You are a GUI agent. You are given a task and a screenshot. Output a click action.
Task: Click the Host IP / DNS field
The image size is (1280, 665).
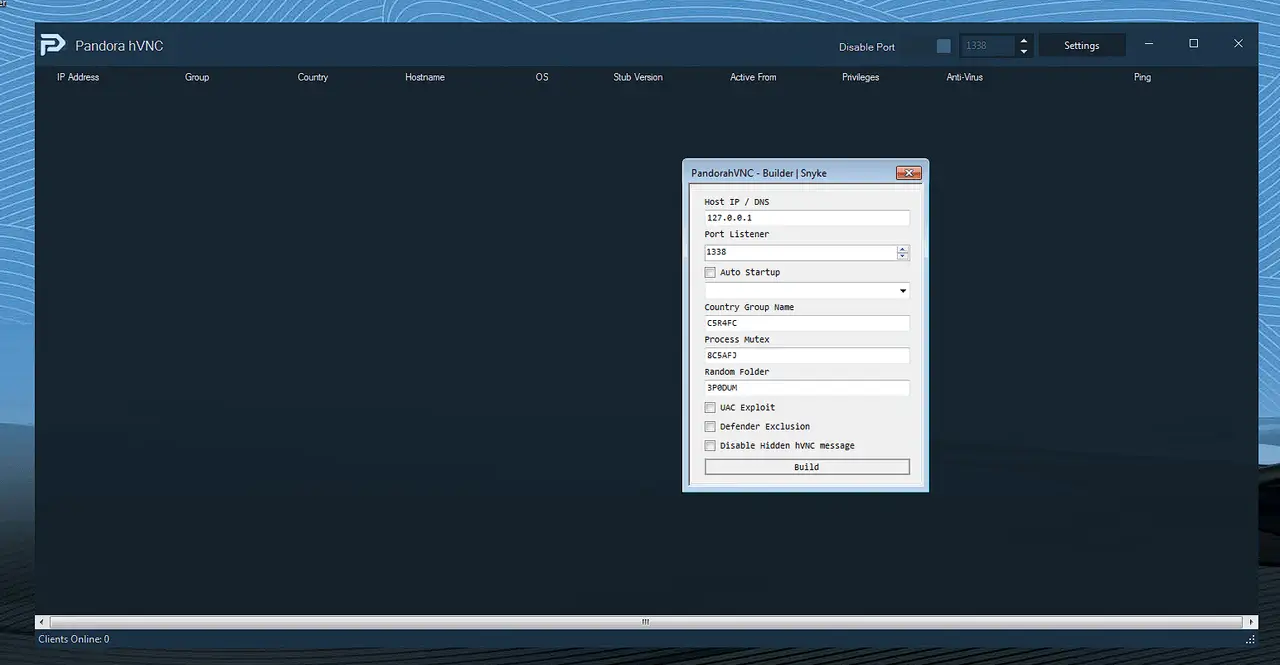point(806,218)
